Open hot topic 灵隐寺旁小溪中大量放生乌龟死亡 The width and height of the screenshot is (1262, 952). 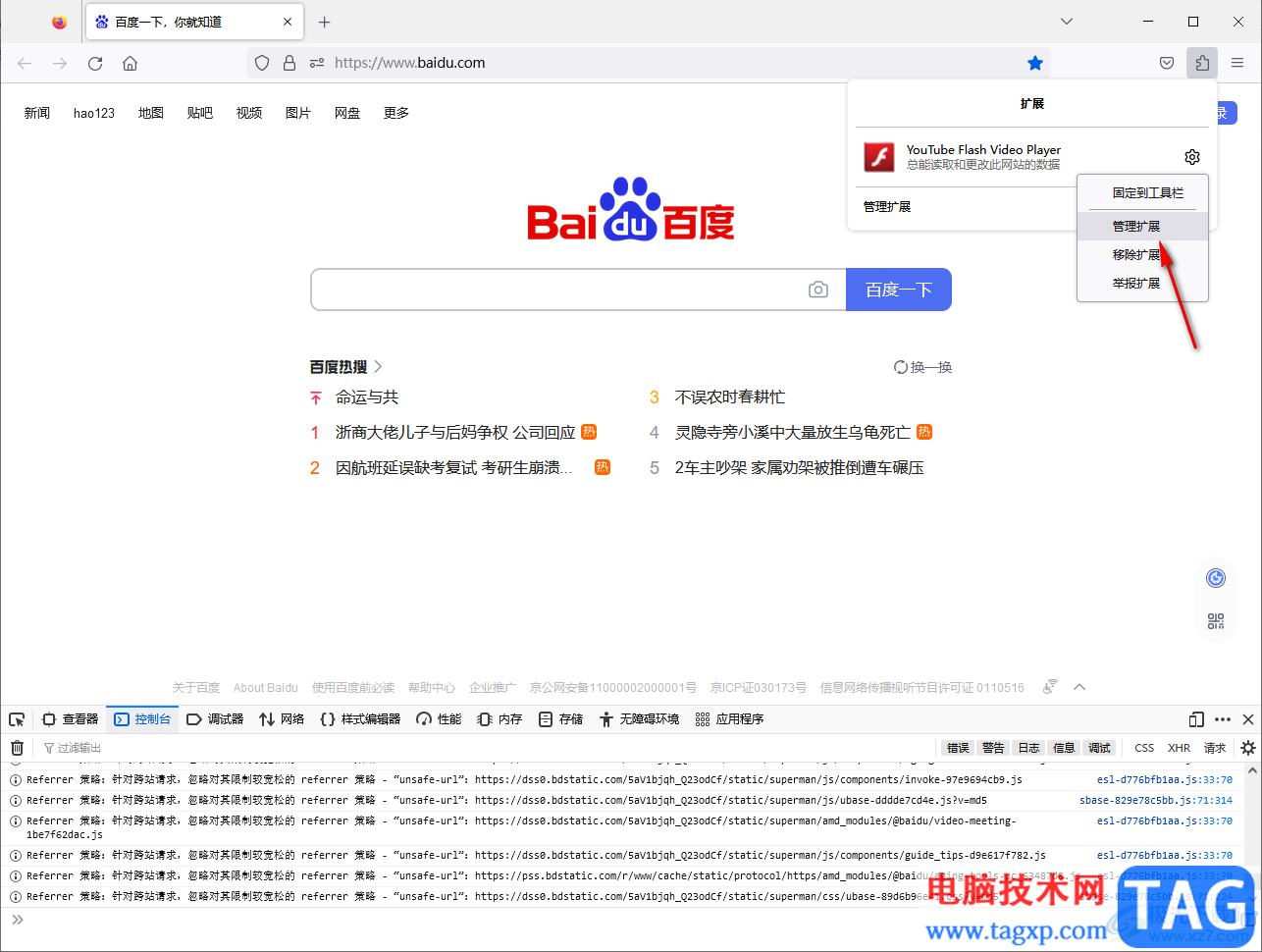pyautogui.click(x=793, y=433)
